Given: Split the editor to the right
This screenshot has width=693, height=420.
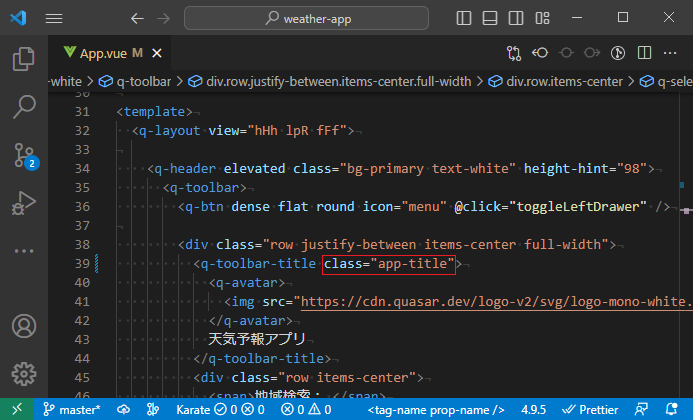Looking at the screenshot, I should [644, 53].
